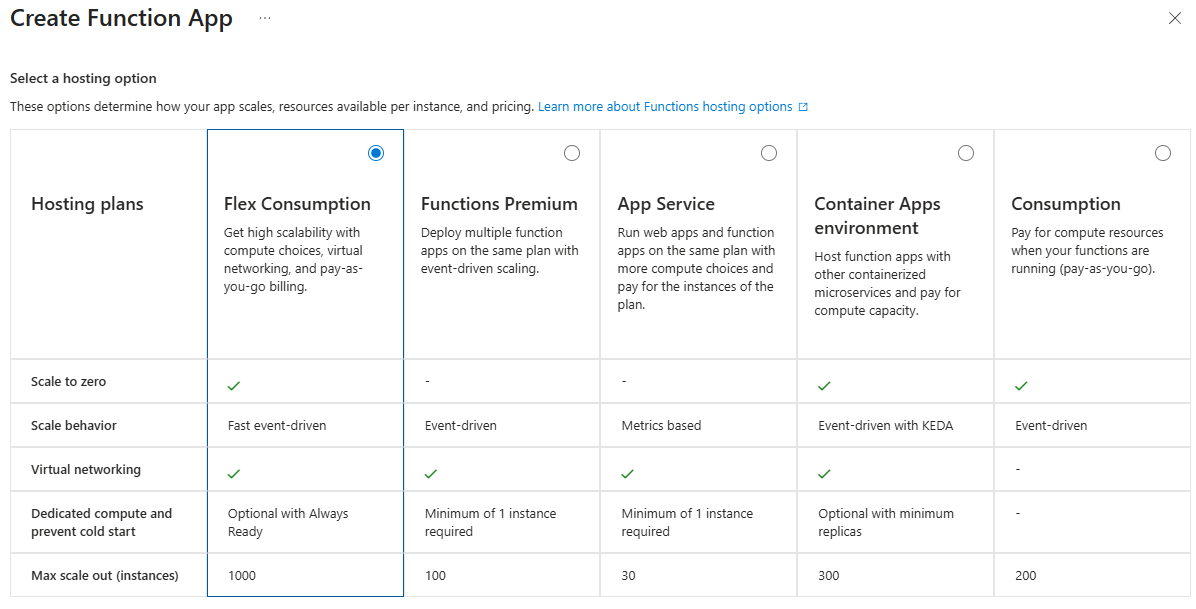This screenshot has height=609, width=1196.
Task: Select the Consumption plan radio button
Action: pos(1163,153)
